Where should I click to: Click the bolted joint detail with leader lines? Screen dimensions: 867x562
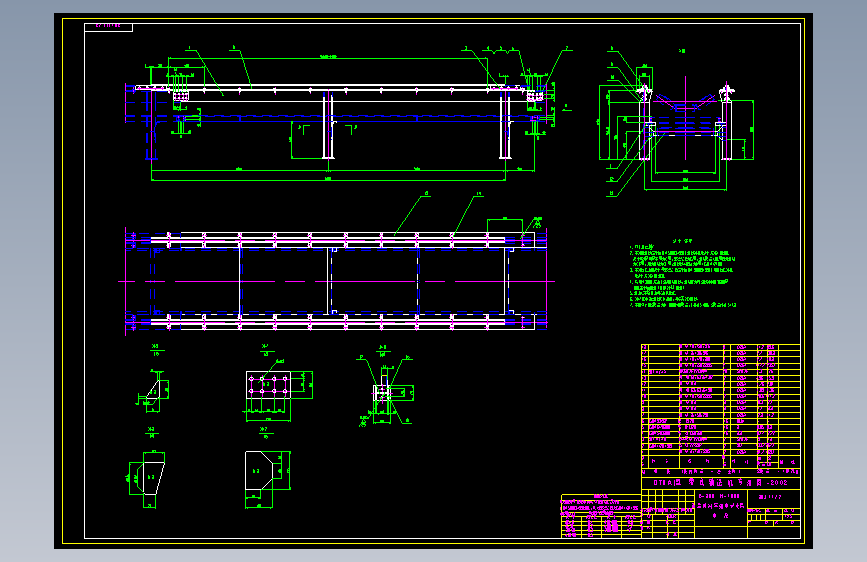pos(385,391)
